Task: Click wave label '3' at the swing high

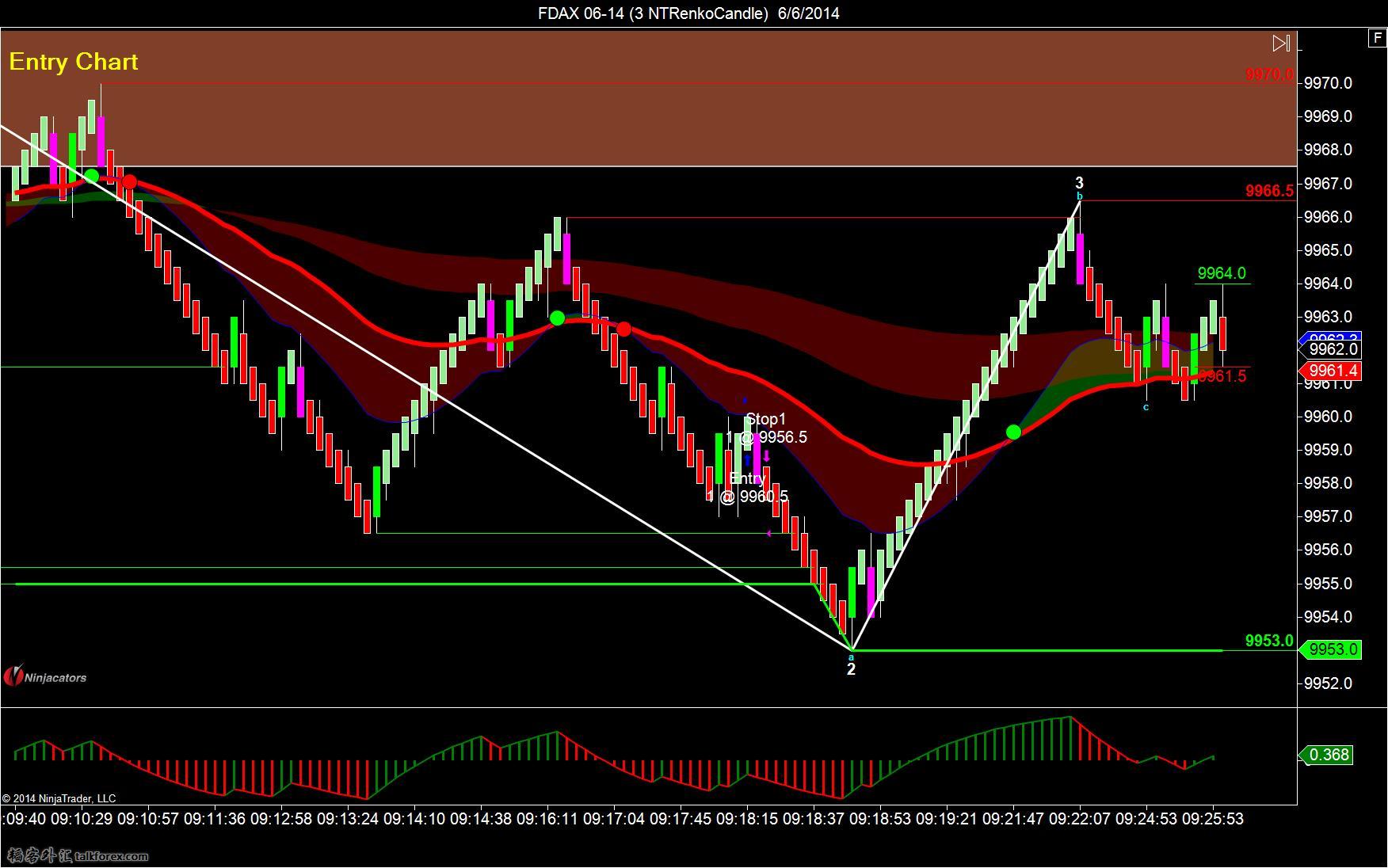Action: coord(1079,184)
